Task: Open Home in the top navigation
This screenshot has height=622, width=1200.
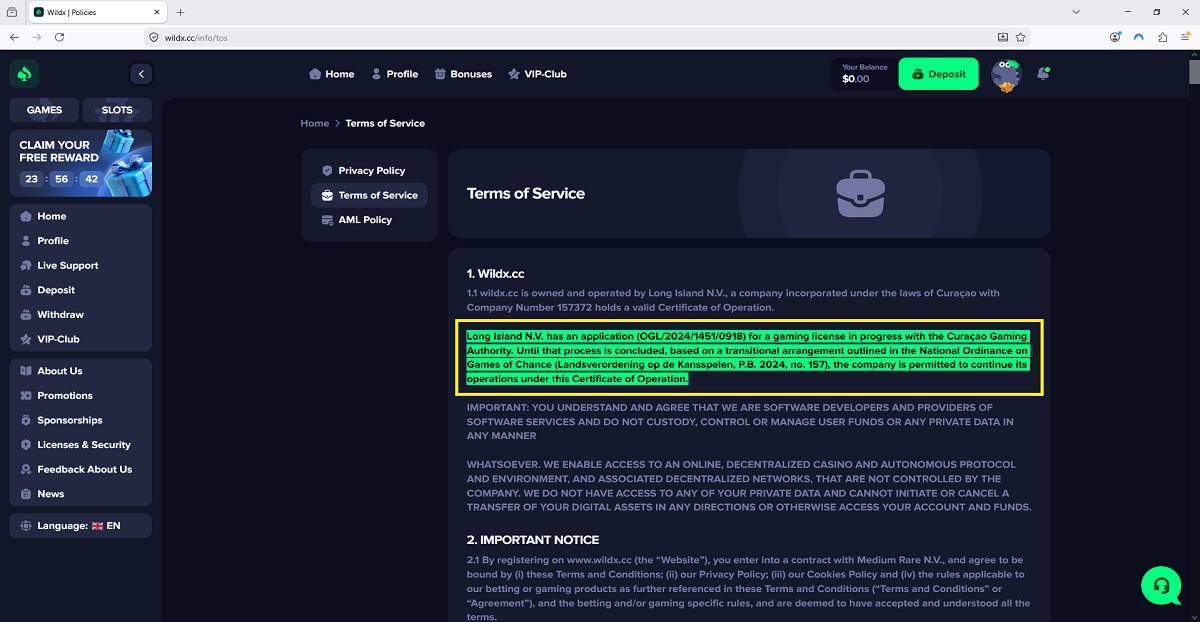Action: click(332, 74)
